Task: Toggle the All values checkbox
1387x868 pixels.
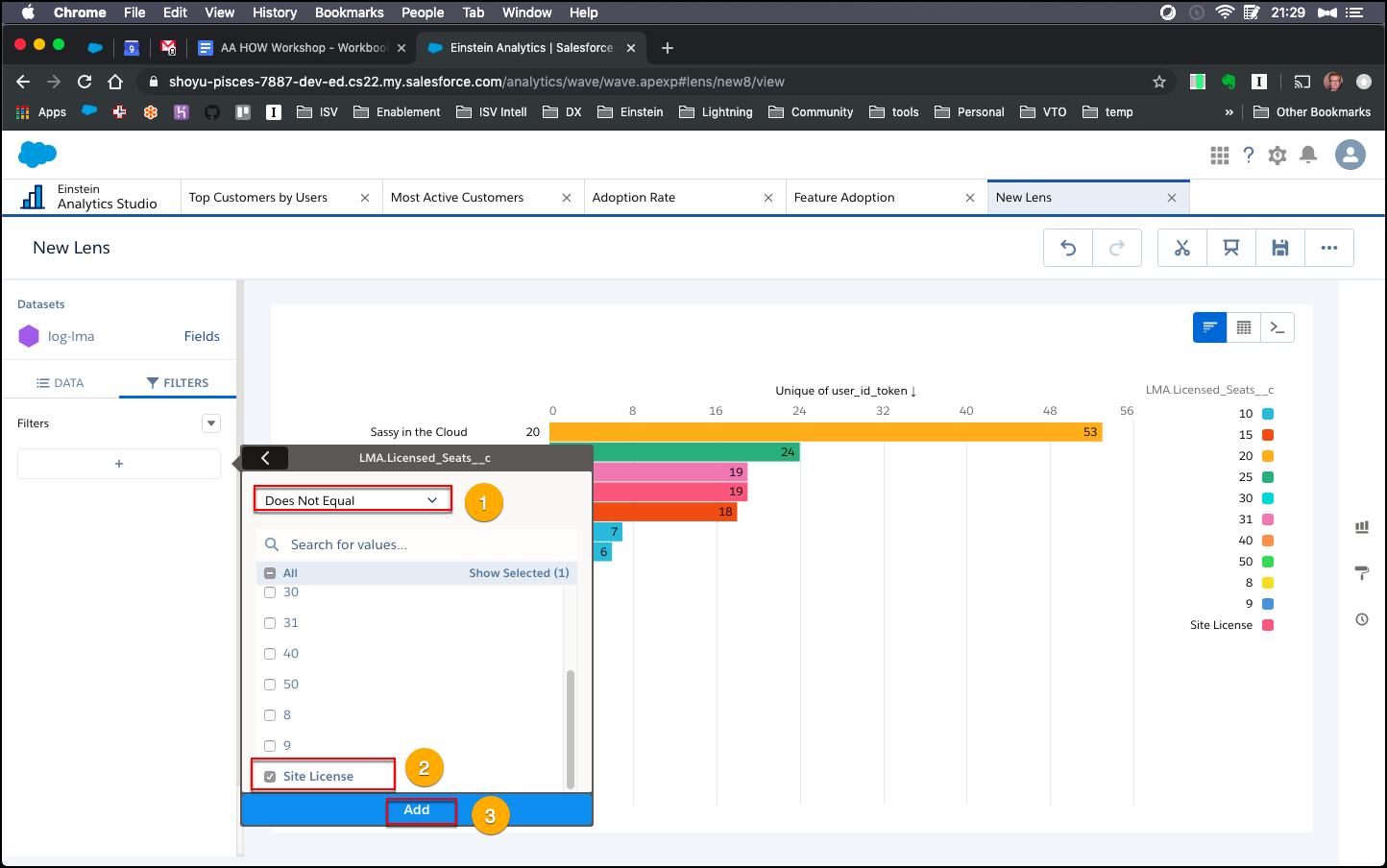Action: [270, 573]
